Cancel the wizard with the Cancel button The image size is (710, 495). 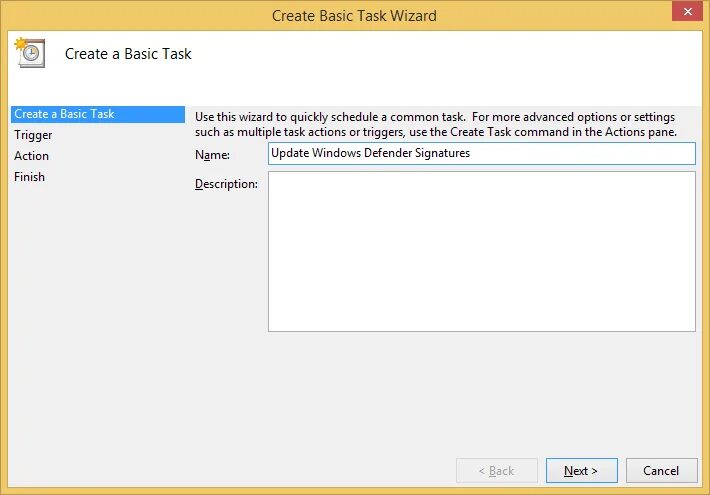tap(661, 470)
